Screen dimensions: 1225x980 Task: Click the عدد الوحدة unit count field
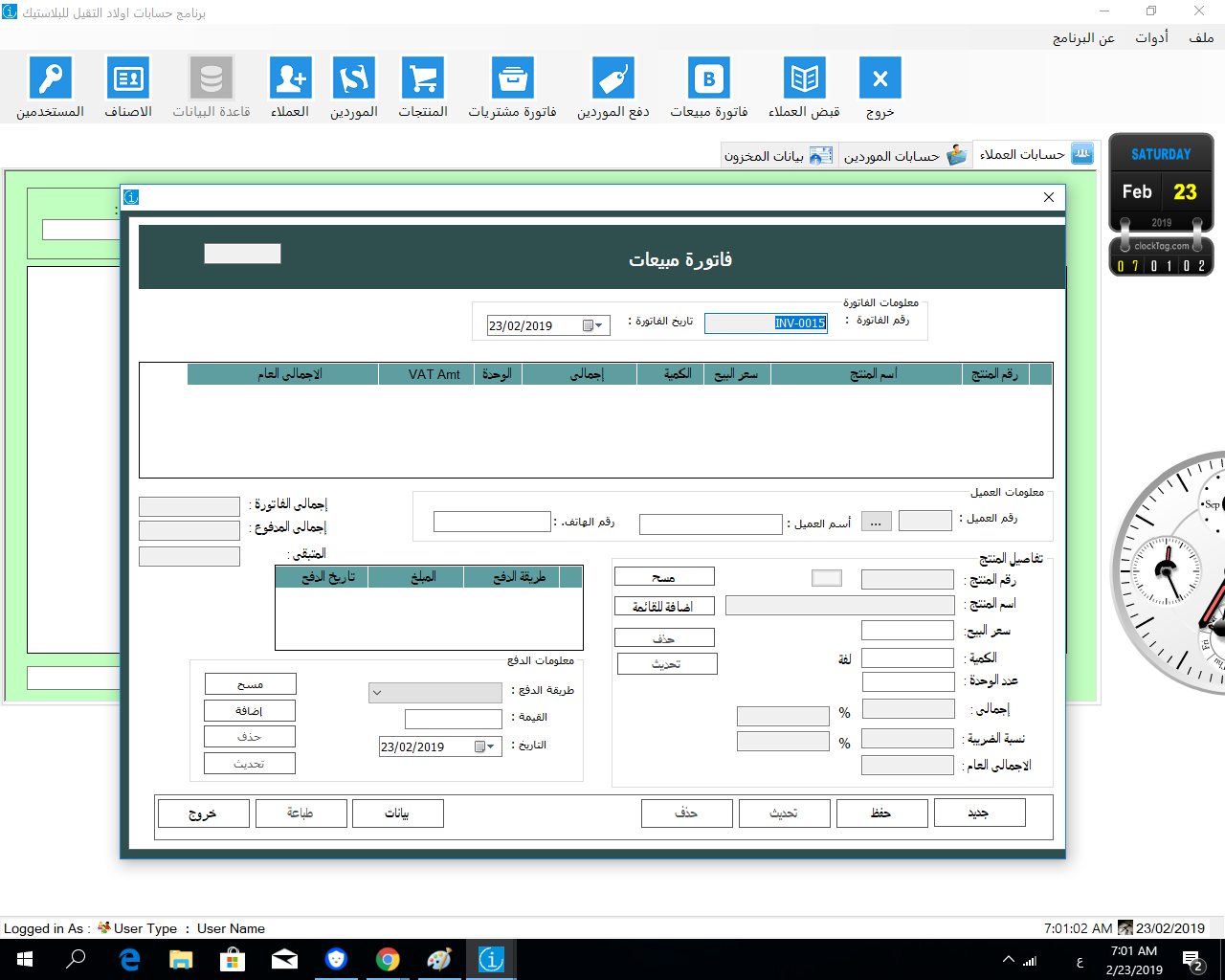pos(908,681)
